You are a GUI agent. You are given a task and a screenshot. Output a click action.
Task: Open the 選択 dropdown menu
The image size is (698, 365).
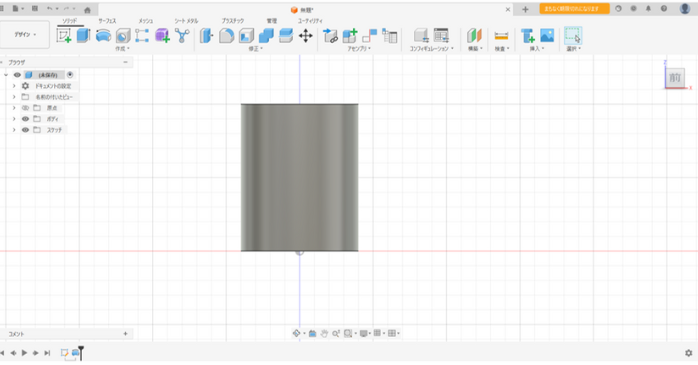pos(573,49)
